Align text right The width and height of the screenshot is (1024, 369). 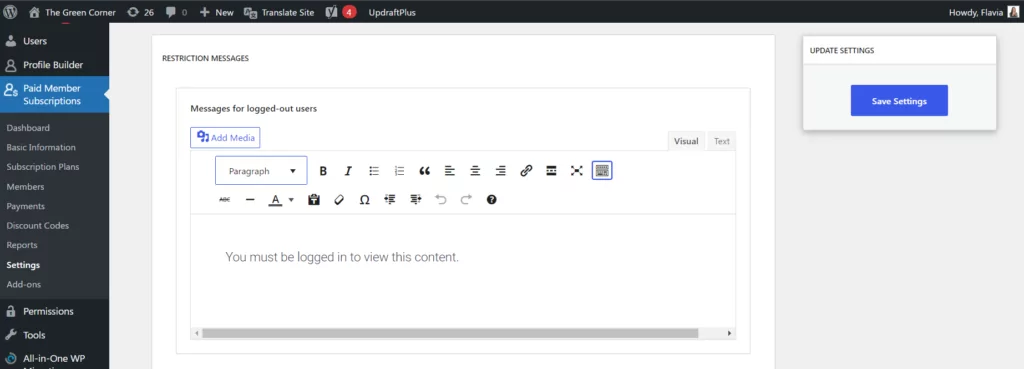tap(500, 170)
